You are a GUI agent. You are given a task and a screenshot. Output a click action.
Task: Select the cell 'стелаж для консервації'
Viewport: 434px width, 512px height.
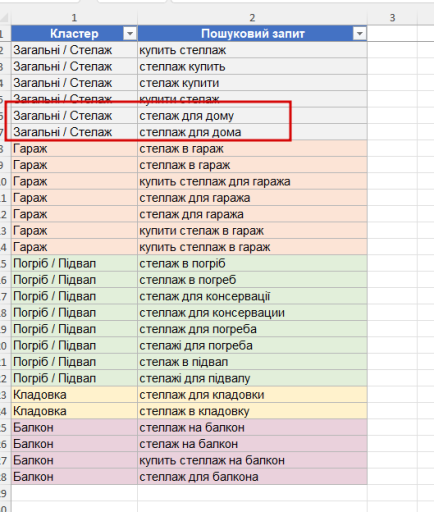point(252,296)
